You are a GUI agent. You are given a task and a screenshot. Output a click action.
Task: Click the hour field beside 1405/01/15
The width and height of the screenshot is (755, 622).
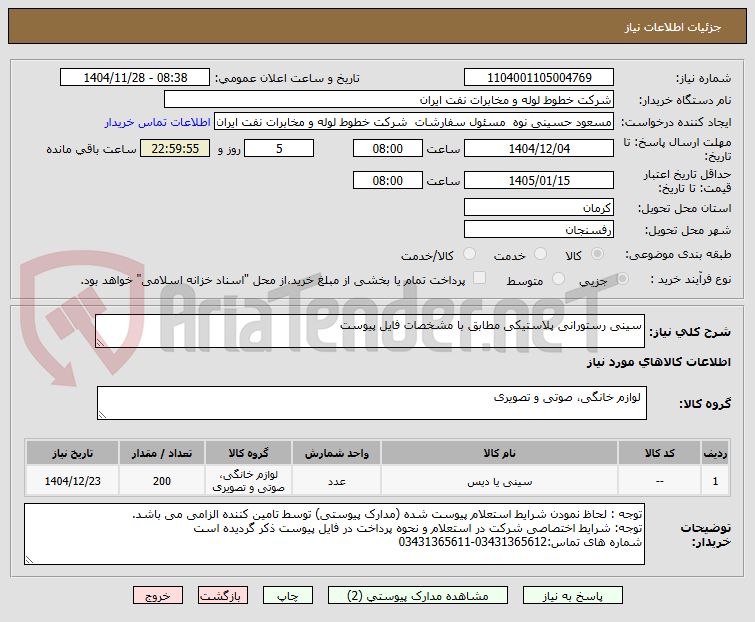(388, 180)
